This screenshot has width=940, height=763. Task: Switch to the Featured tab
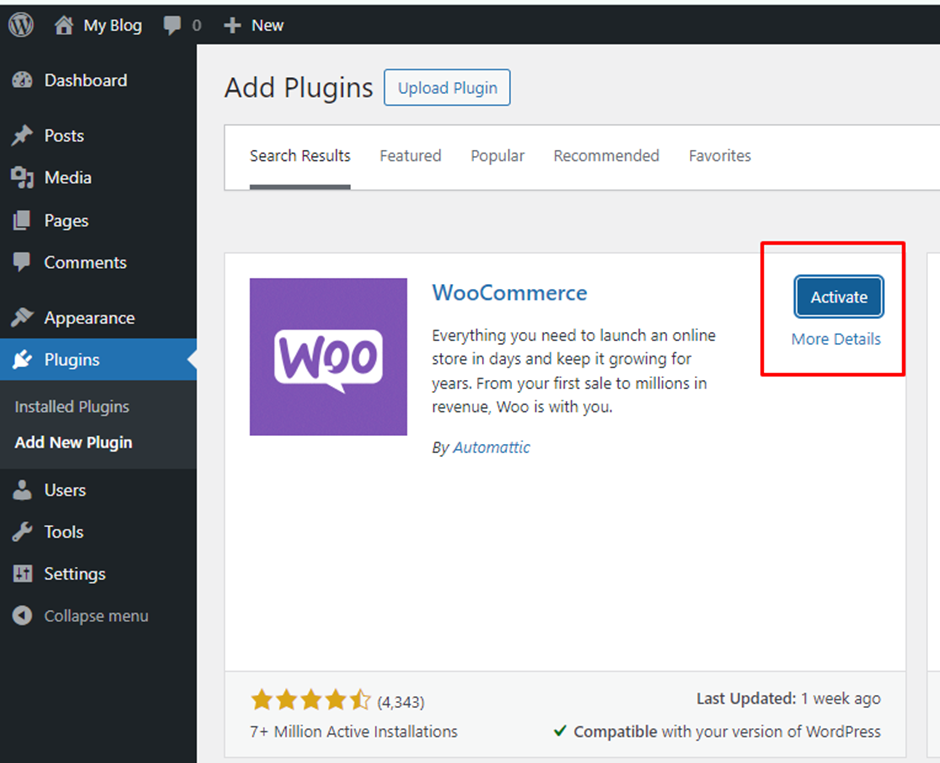pyautogui.click(x=410, y=156)
